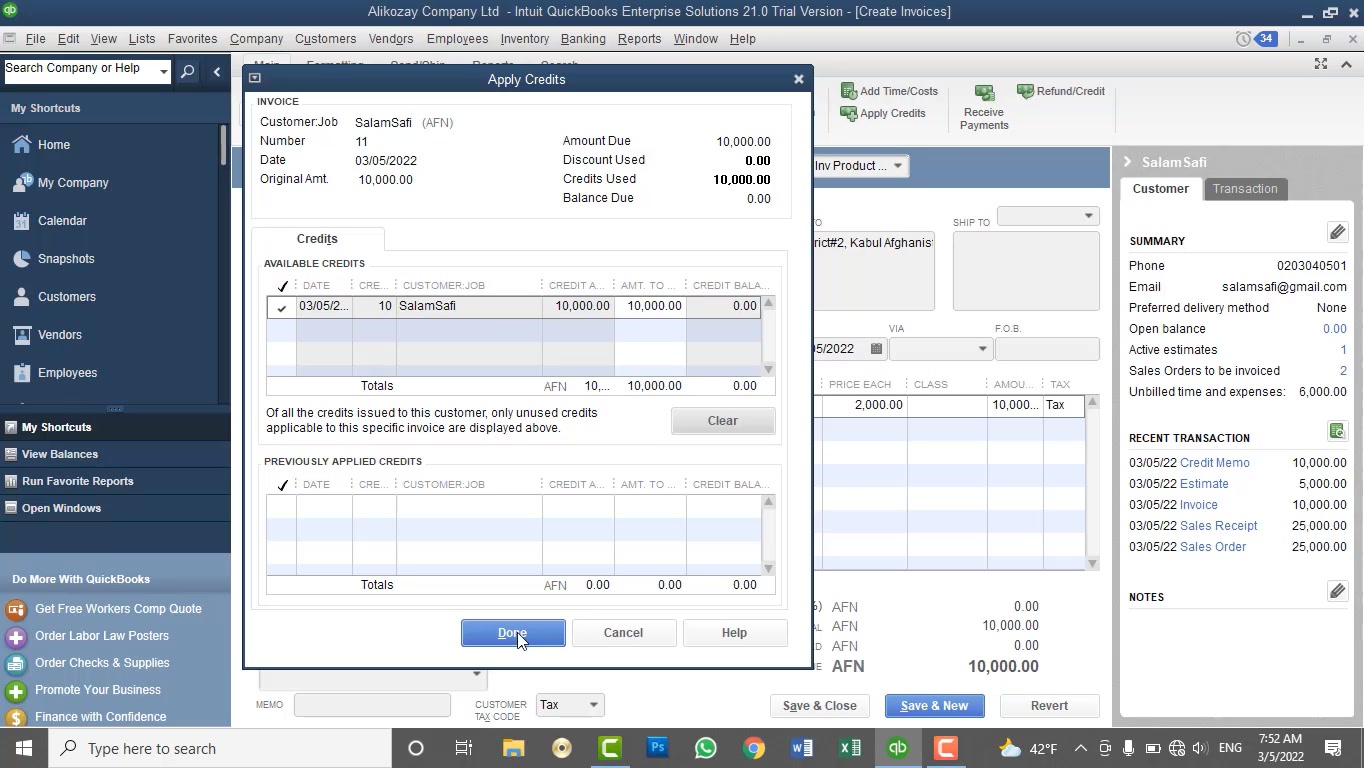Open Google Chrome from the taskbar
This screenshot has width=1364, height=768.
(x=754, y=748)
